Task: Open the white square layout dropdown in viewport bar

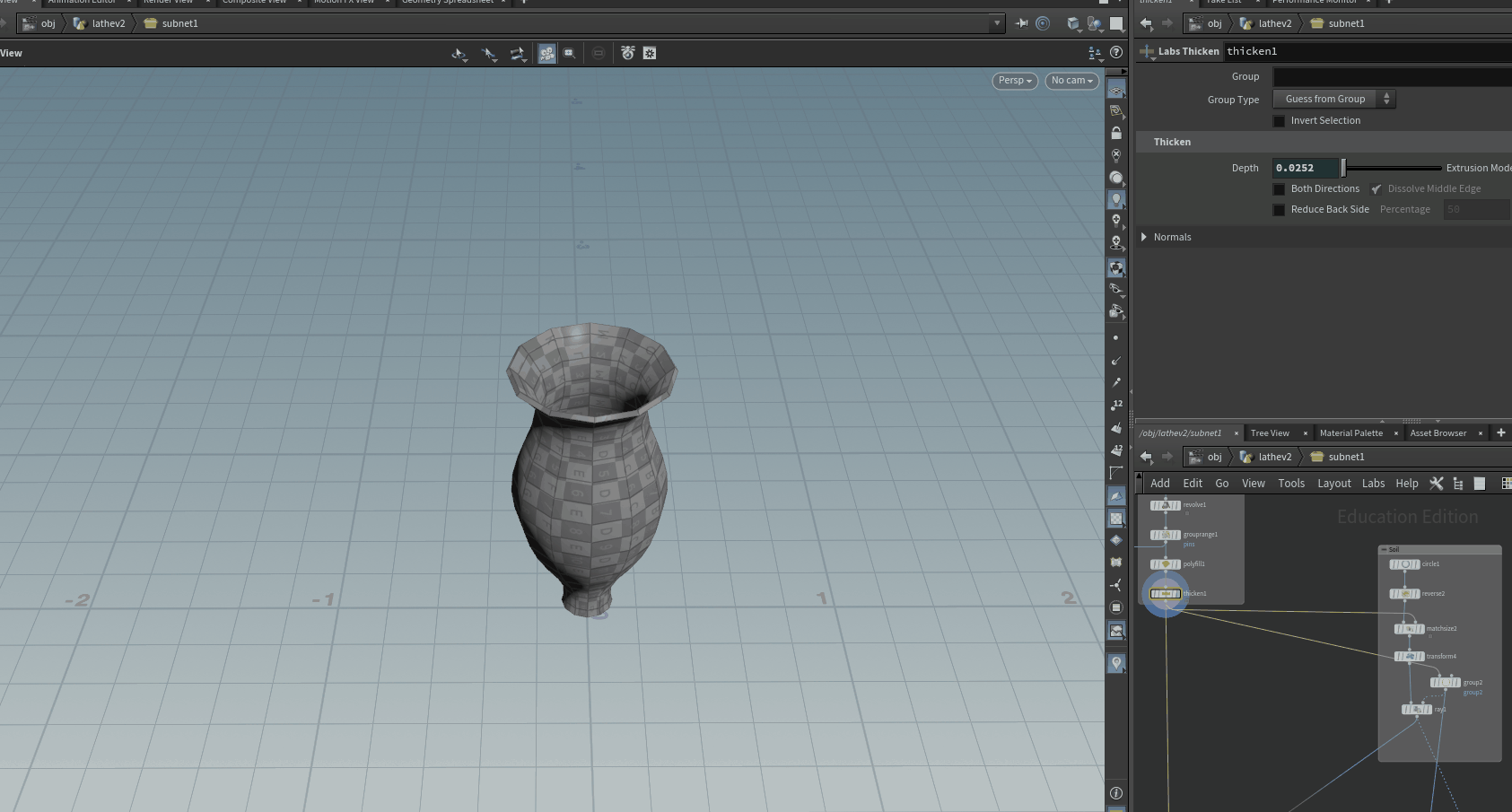Action: pyautogui.click(x=1116, y=24)
